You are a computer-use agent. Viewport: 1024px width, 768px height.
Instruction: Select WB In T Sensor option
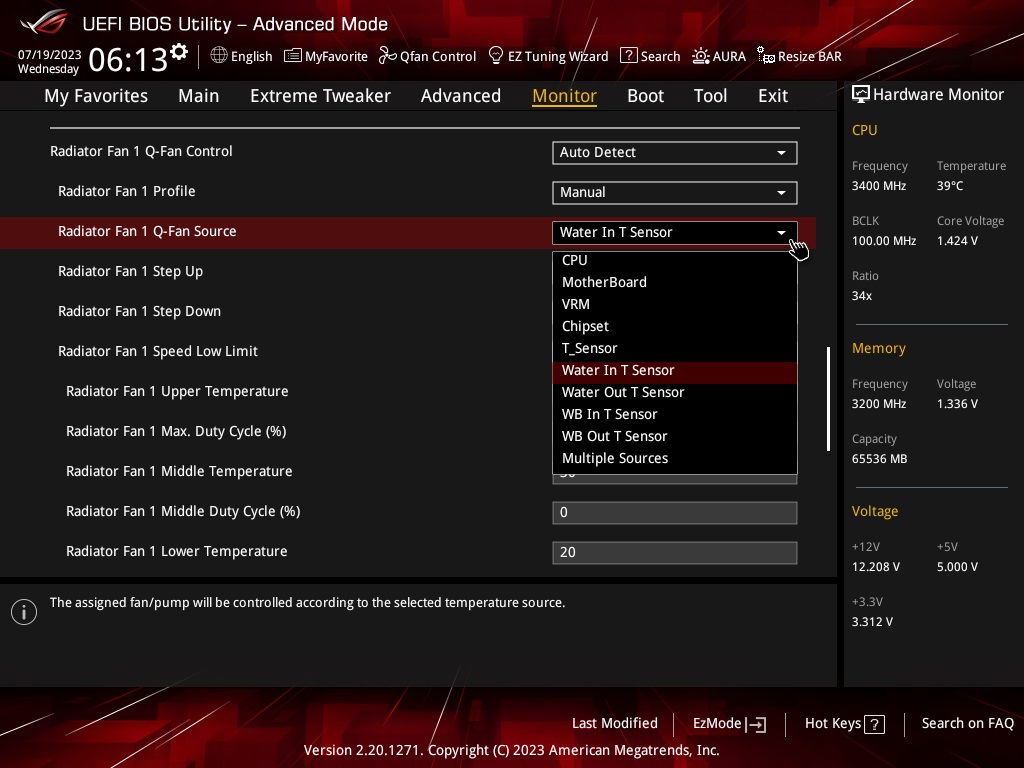click(x=675, y=414)
